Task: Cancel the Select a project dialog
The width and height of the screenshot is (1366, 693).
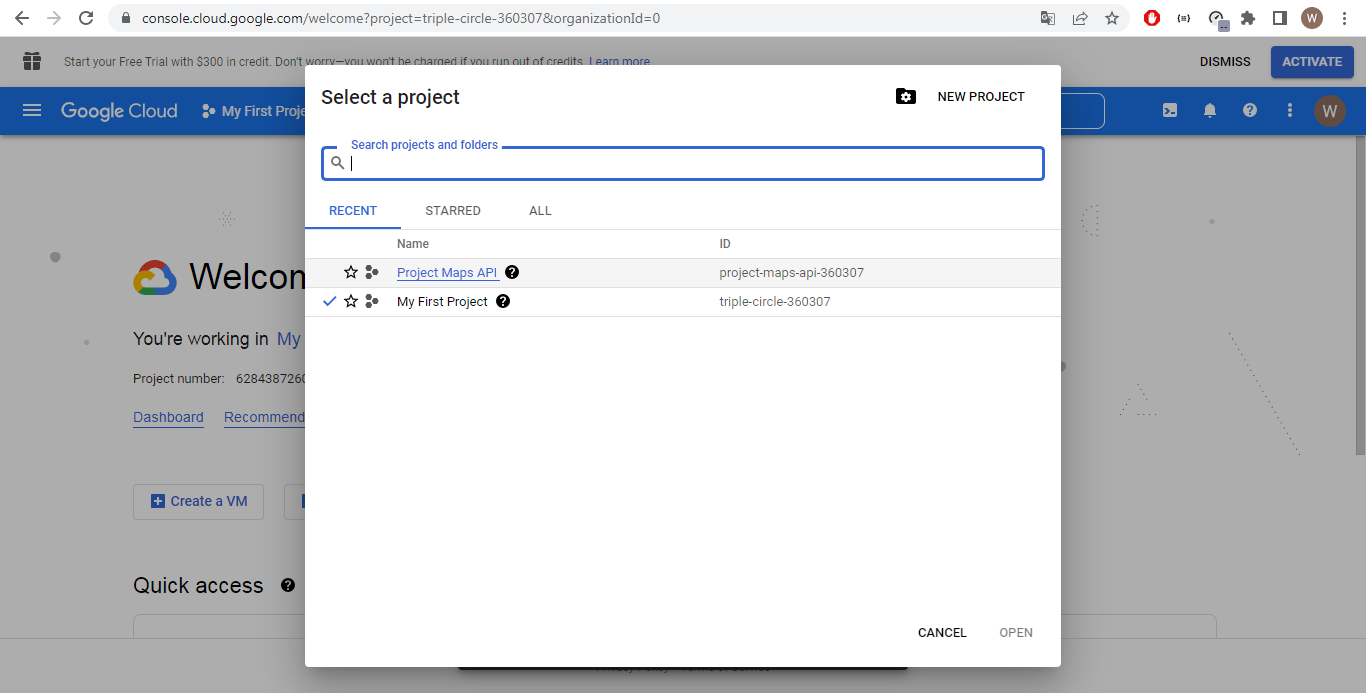Action: click(942, 632)
